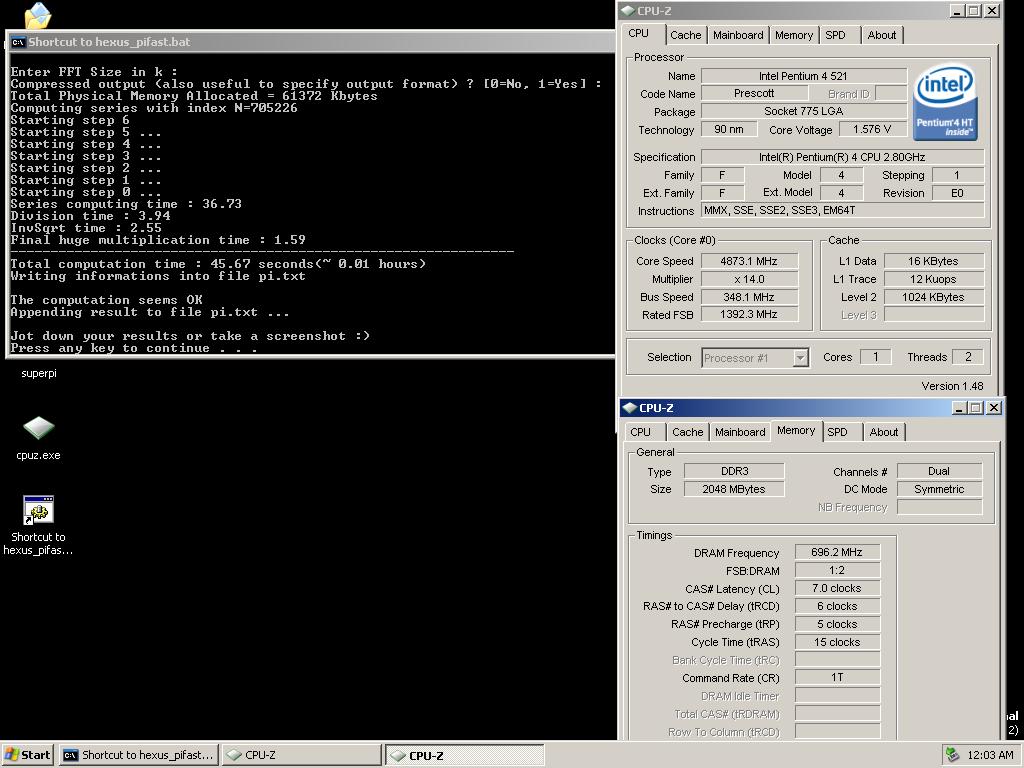Open Mainboard tab in lower CPU-Z window
The width and height of the screenshot is (1024, 768).
click(740, 432)
